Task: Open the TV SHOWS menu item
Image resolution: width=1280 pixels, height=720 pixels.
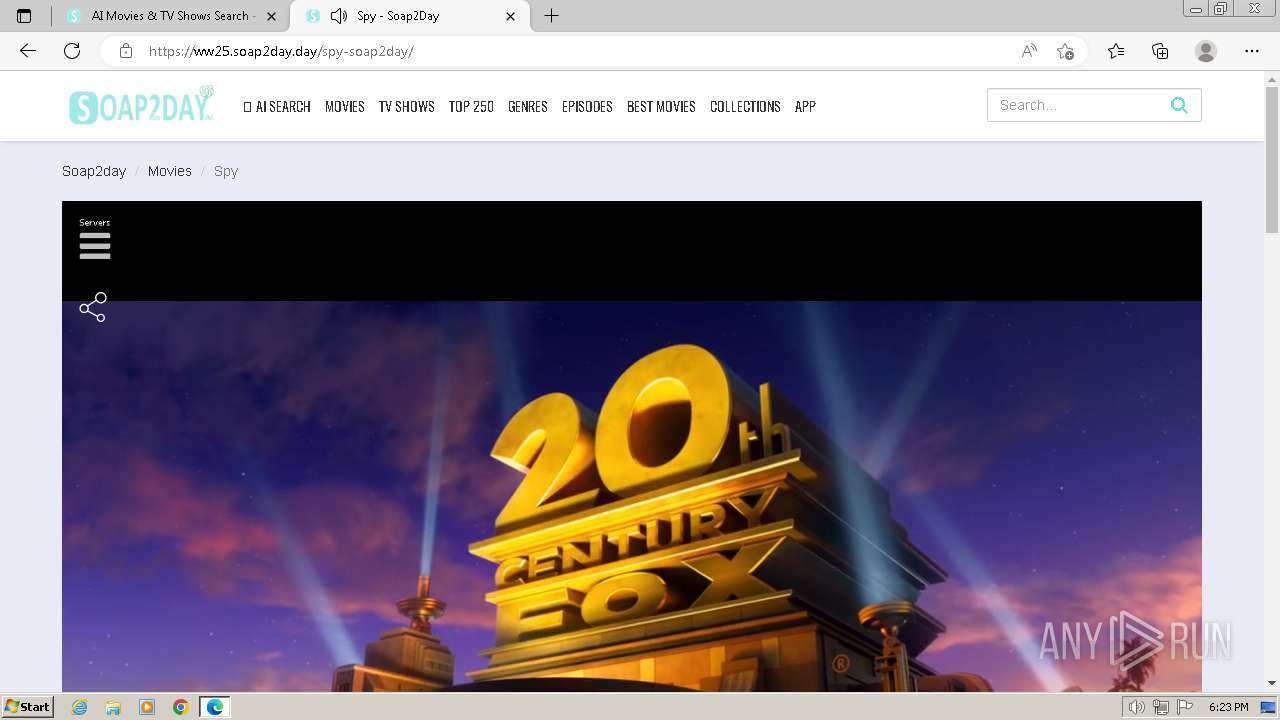Action: point(406,106)
